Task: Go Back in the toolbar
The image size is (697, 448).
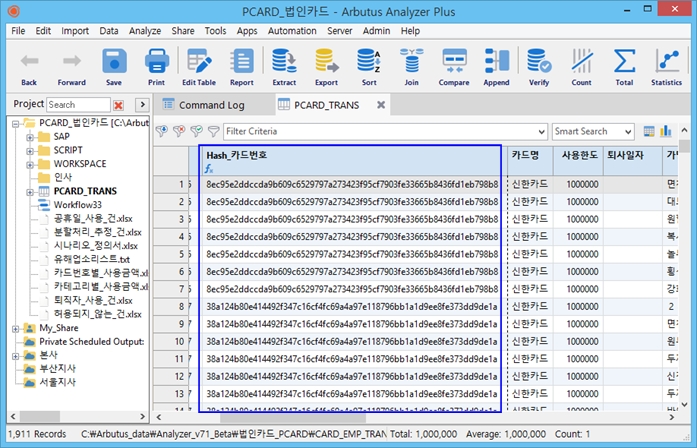Action: [x=29, y=67]
